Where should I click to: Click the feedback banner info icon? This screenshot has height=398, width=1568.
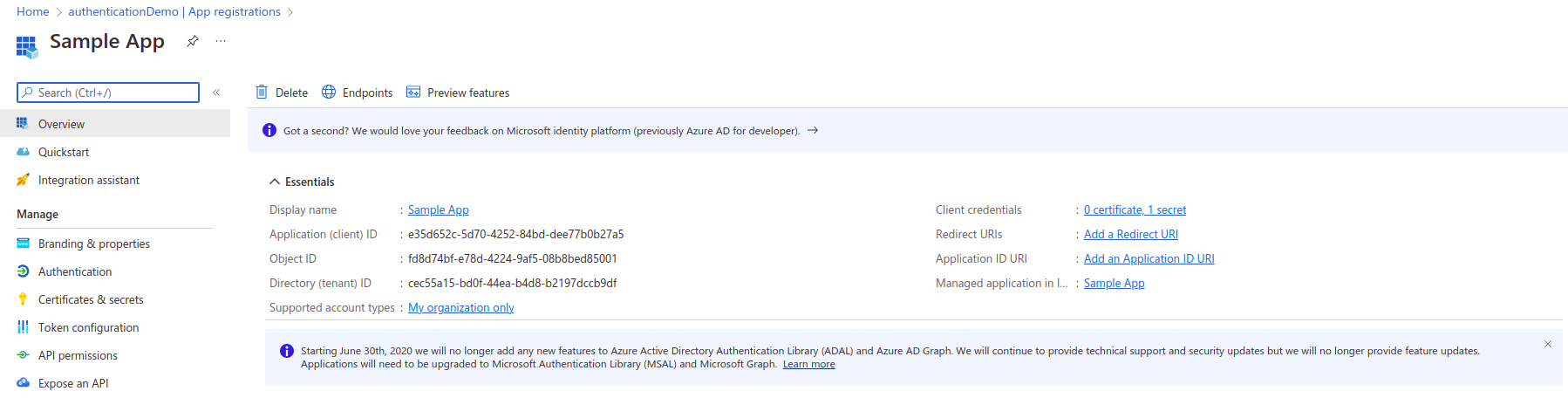coord(269,131)
